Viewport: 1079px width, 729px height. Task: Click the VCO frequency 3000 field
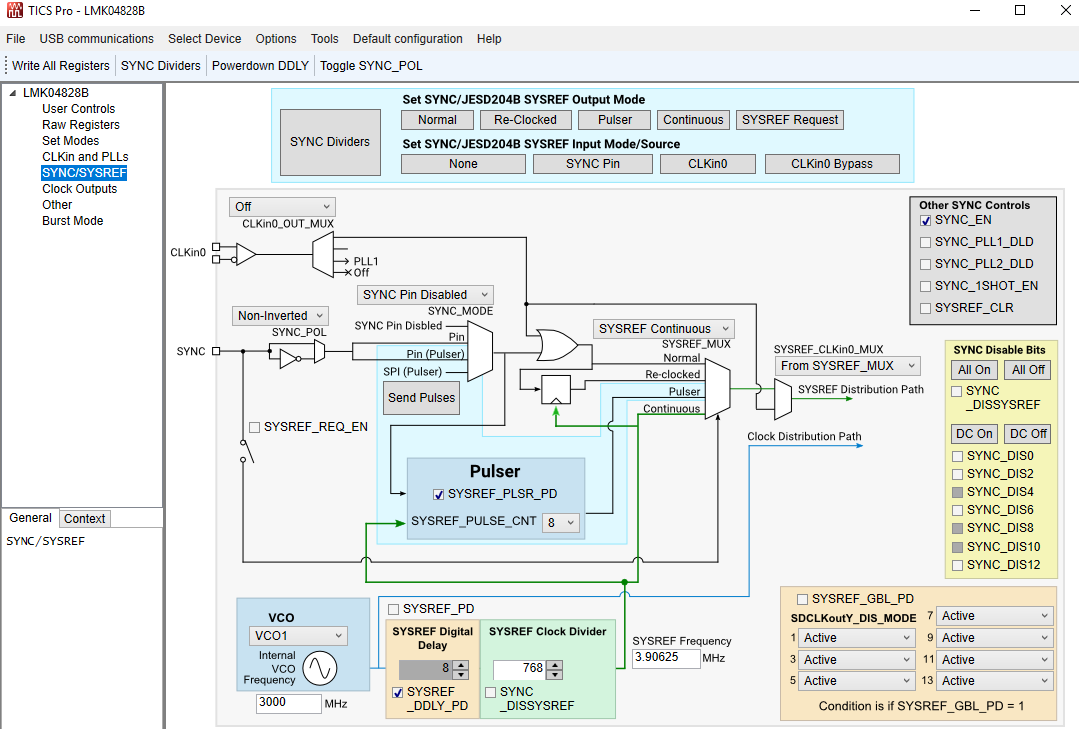point(288,703)
